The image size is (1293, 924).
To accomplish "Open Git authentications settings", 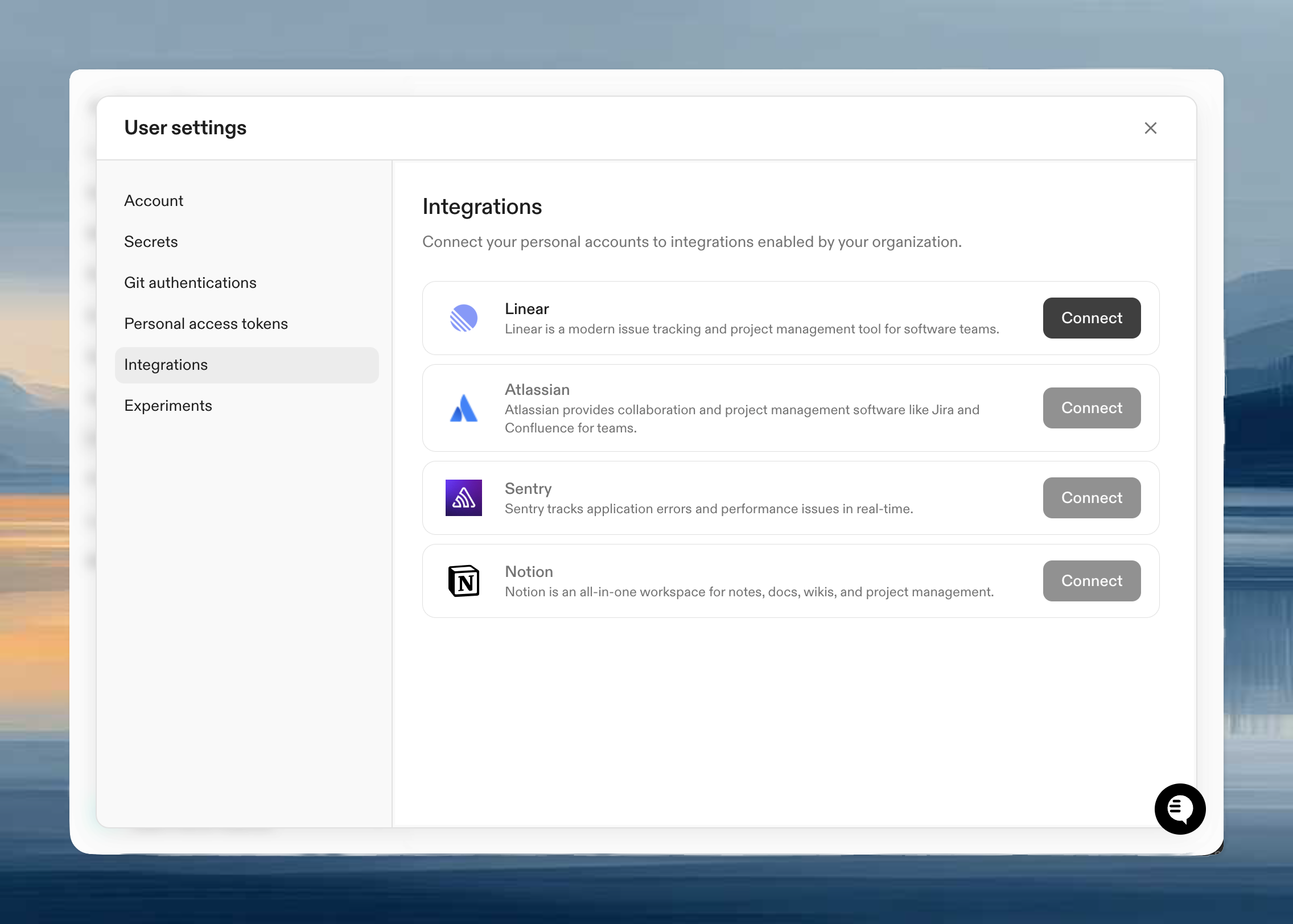I will pos(190,282).
